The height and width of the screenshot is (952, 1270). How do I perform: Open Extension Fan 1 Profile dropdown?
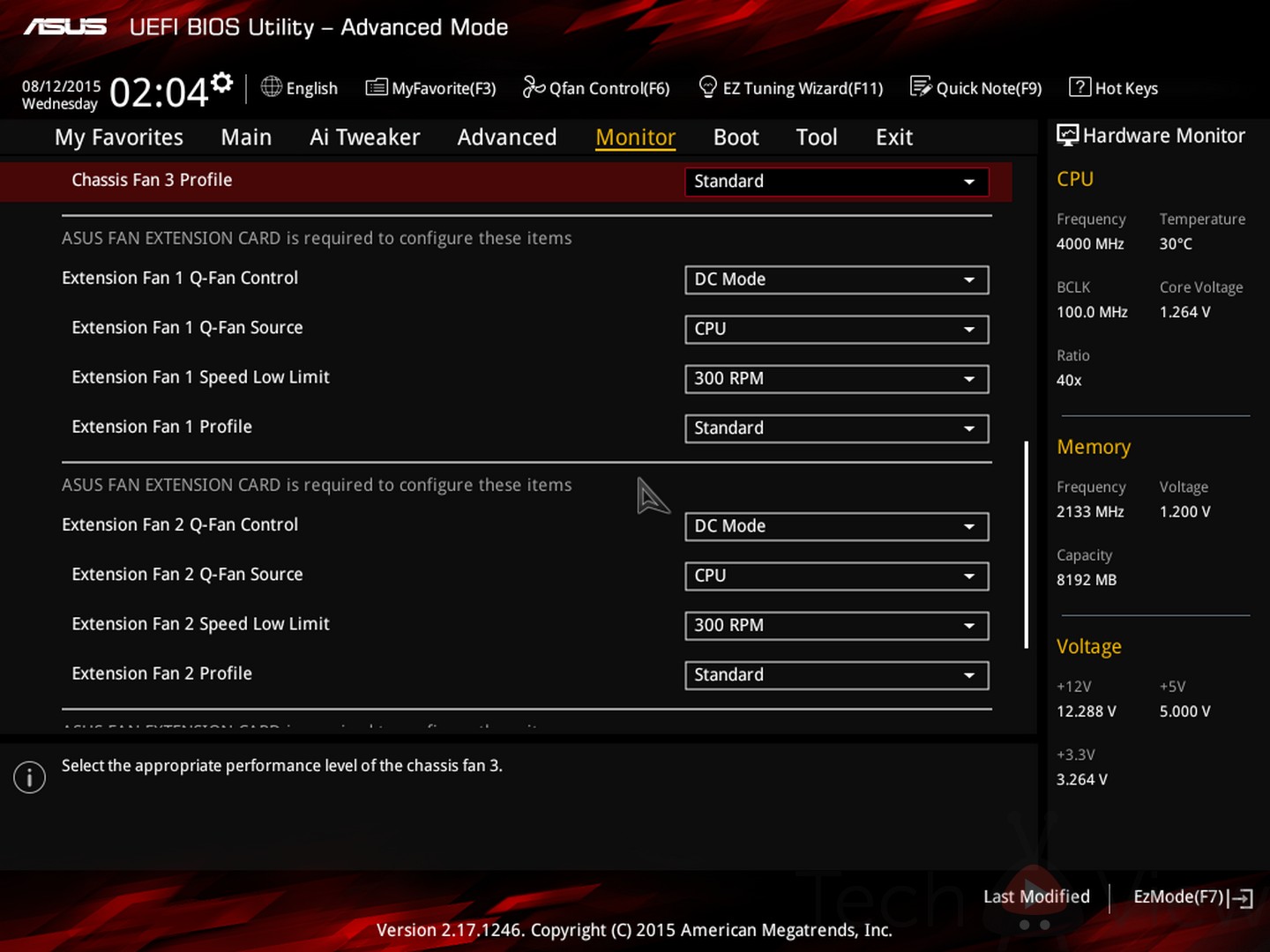(x=836, y=428)
